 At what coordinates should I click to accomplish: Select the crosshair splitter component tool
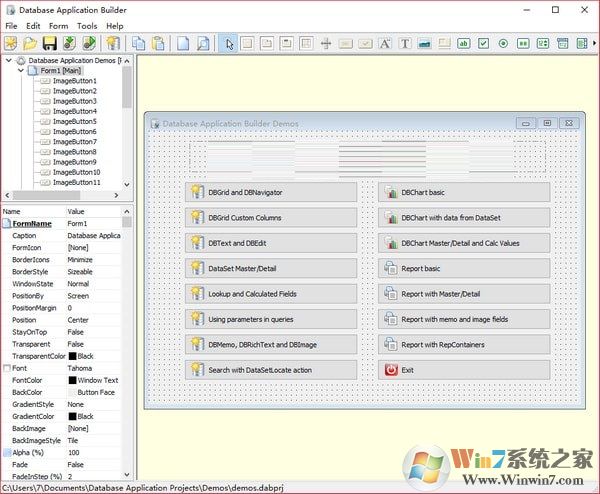(326, 44)
